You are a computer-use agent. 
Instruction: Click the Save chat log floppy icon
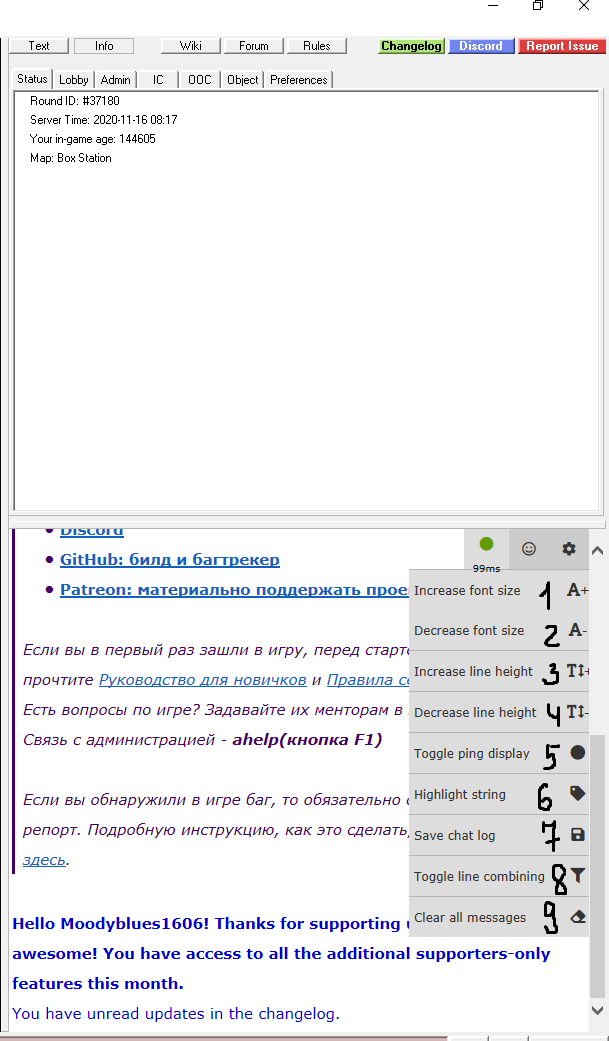click(x=577, y=836)
